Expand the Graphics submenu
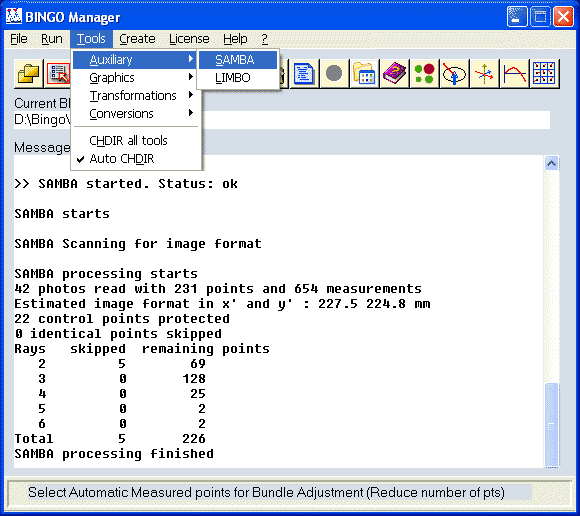The width and height of the screenshot is (580, 516). click(136, 78)
